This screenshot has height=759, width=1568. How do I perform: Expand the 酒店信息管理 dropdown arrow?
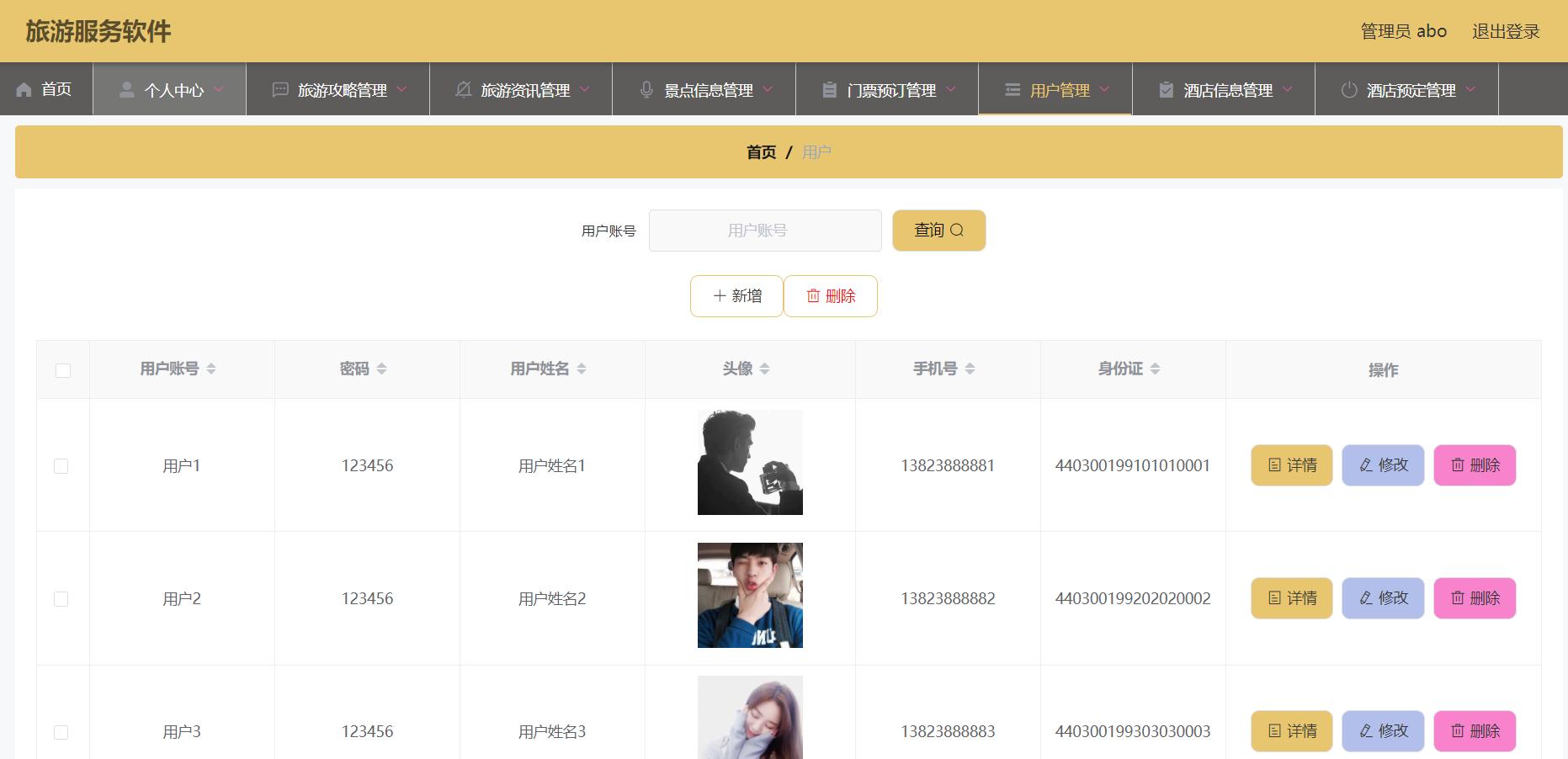pos(1287,90)
